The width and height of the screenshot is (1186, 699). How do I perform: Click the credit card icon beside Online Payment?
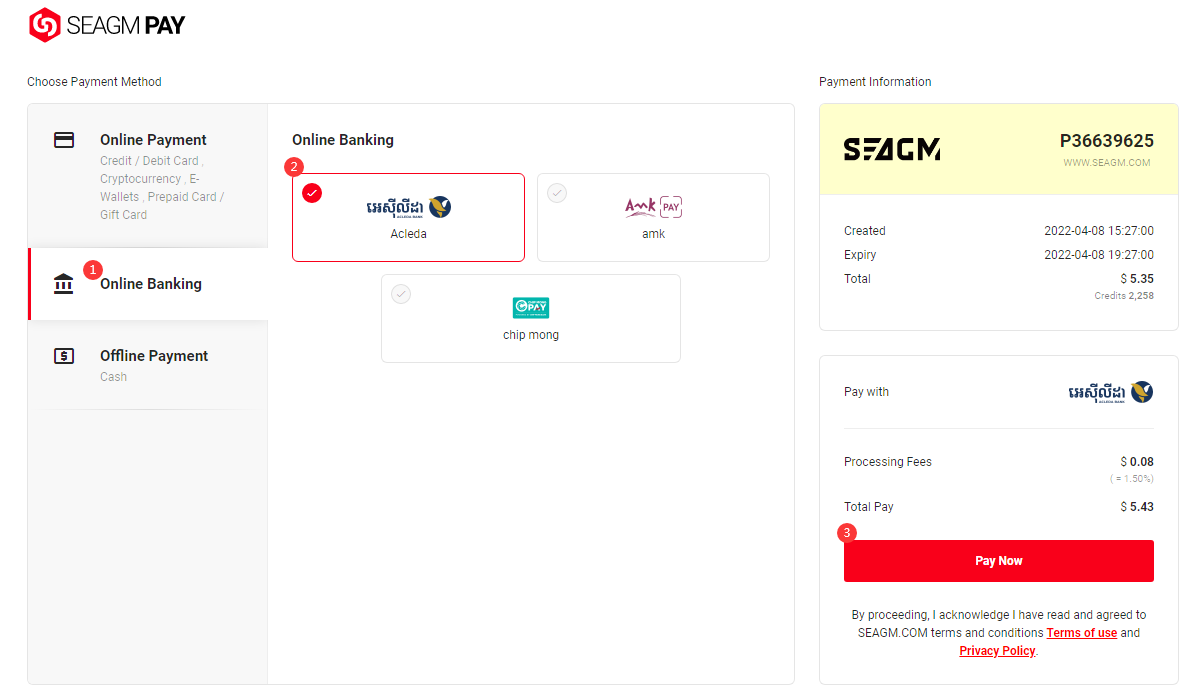tap(64, 140)
